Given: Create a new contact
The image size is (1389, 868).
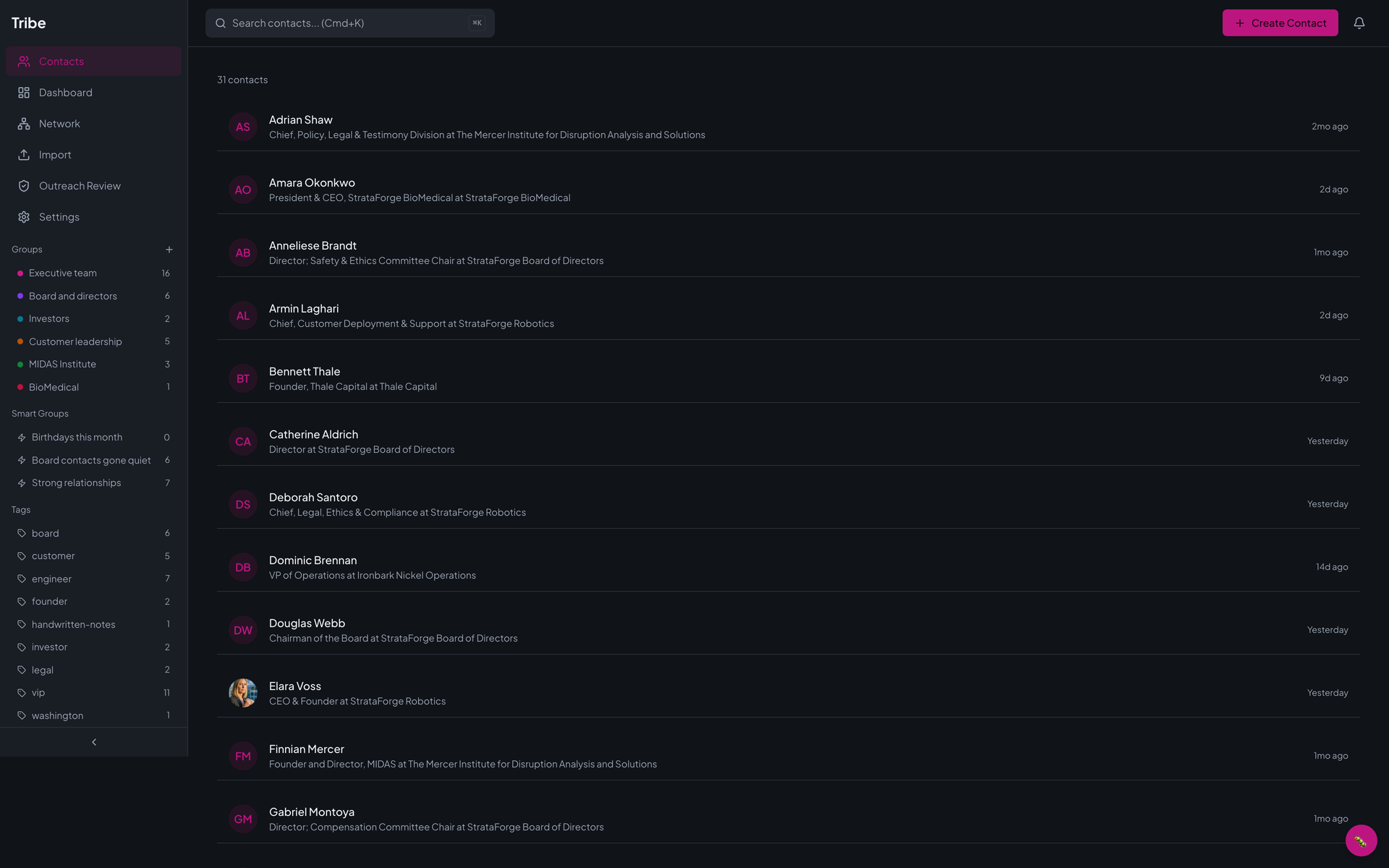Looking at the screenshot, I should [x=1280, y=23].
